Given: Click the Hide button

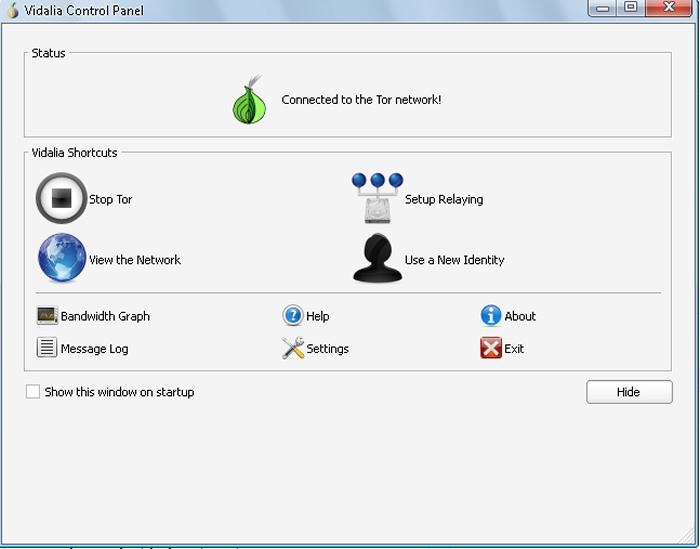Looking at the screenshot, I should coord(629,392).
